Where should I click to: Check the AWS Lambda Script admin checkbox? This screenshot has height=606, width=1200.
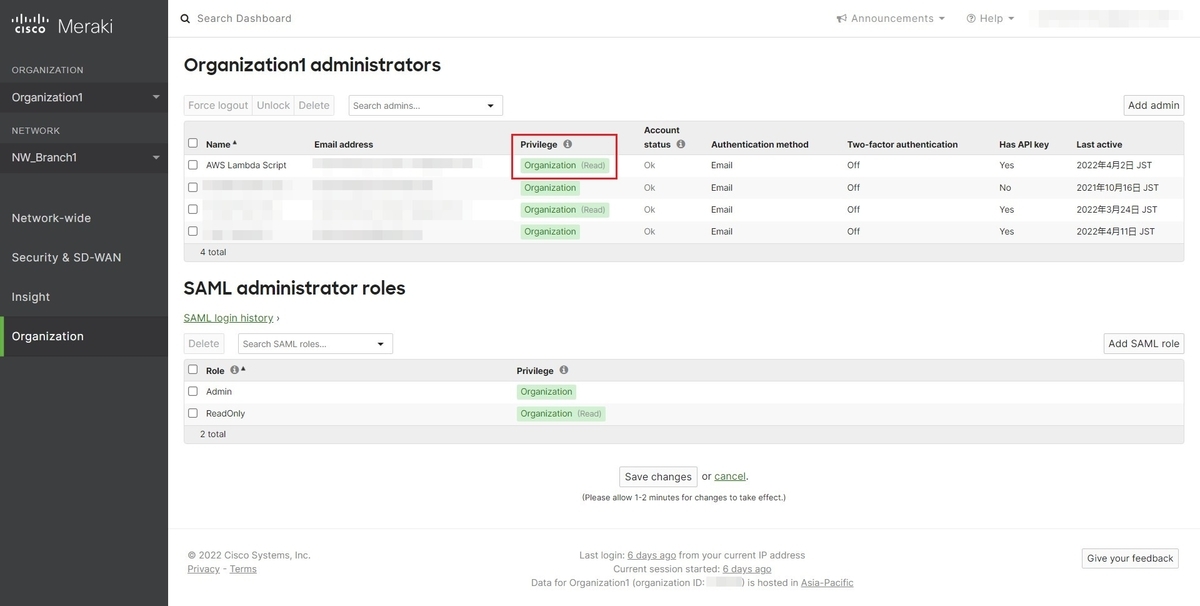click(193, 165)
